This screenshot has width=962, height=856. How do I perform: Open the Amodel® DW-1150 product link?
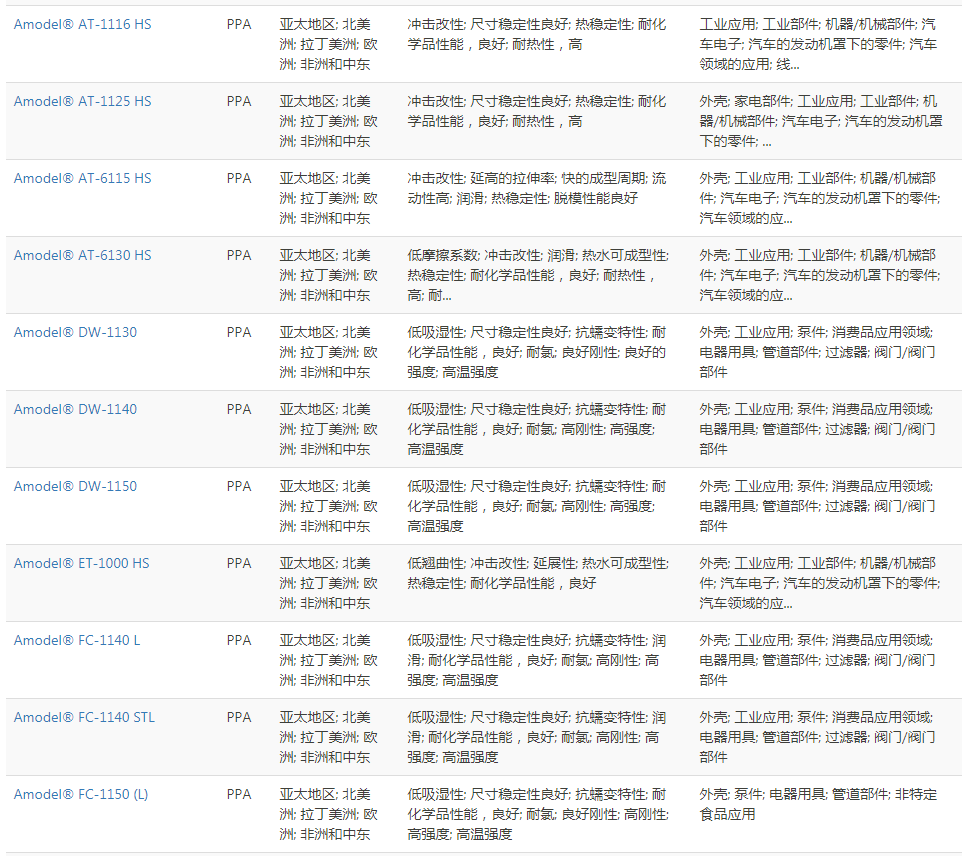pyautogui.click(x=75, y=487)
